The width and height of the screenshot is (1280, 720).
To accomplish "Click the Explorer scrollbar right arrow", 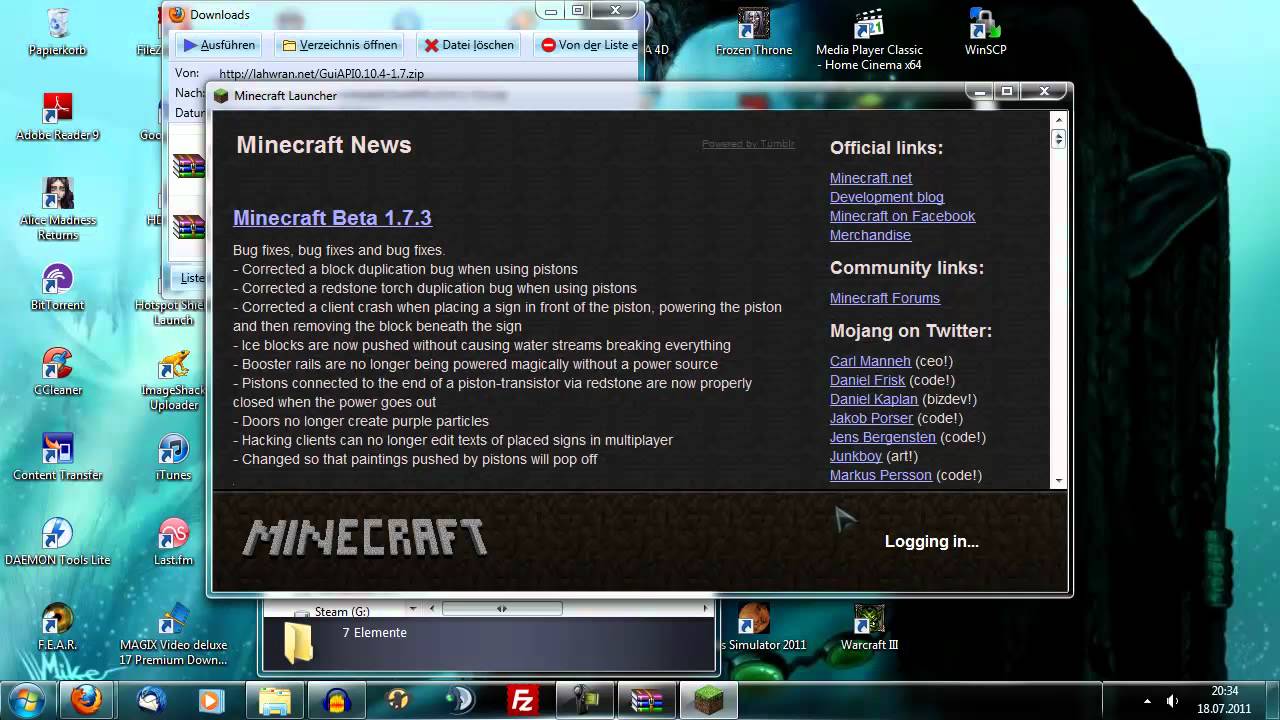I will tap(705, 608).
